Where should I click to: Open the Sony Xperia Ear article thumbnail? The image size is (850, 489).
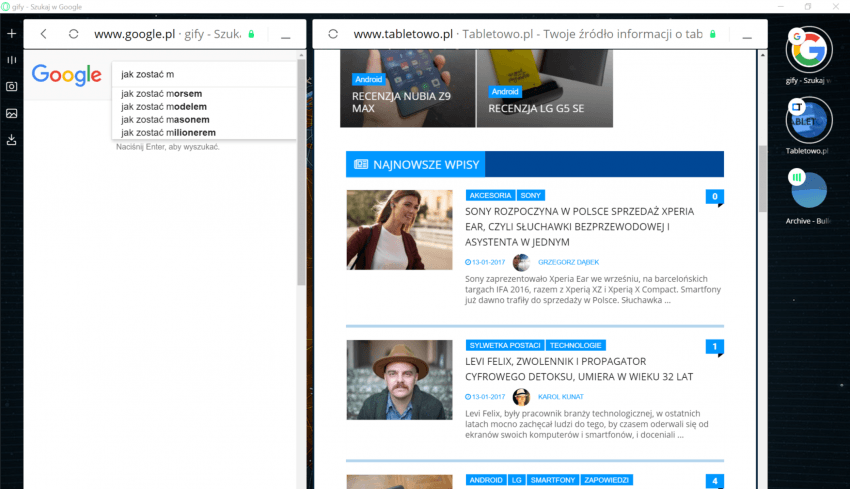click(400, 230)
